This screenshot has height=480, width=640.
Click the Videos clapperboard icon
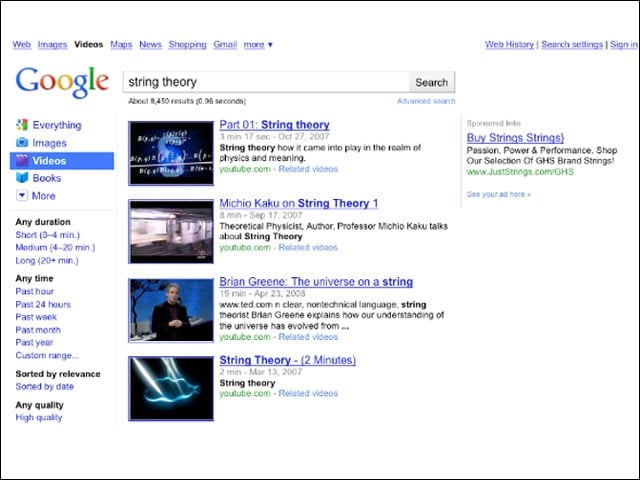point(22,160)
